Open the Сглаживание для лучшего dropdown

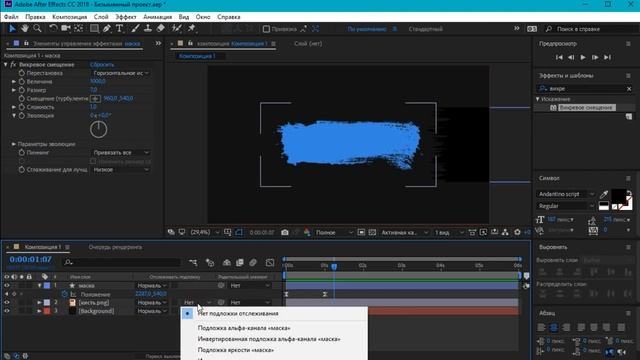(121, 170)
